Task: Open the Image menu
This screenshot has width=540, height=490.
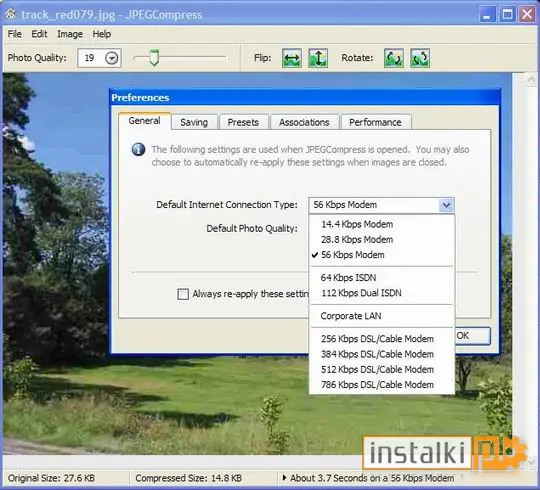Action: 70,34
